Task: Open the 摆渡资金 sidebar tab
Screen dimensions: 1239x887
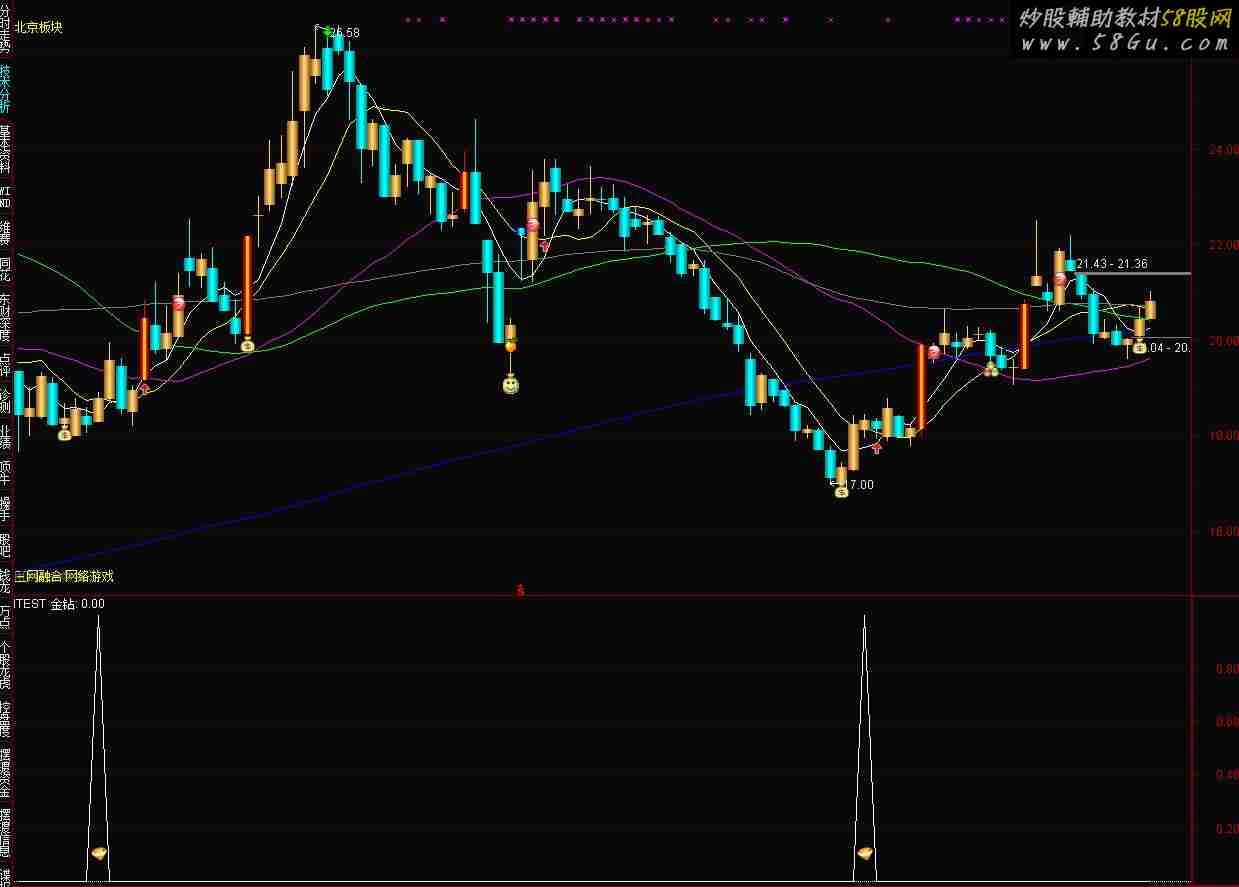Action: click(5, 774)
